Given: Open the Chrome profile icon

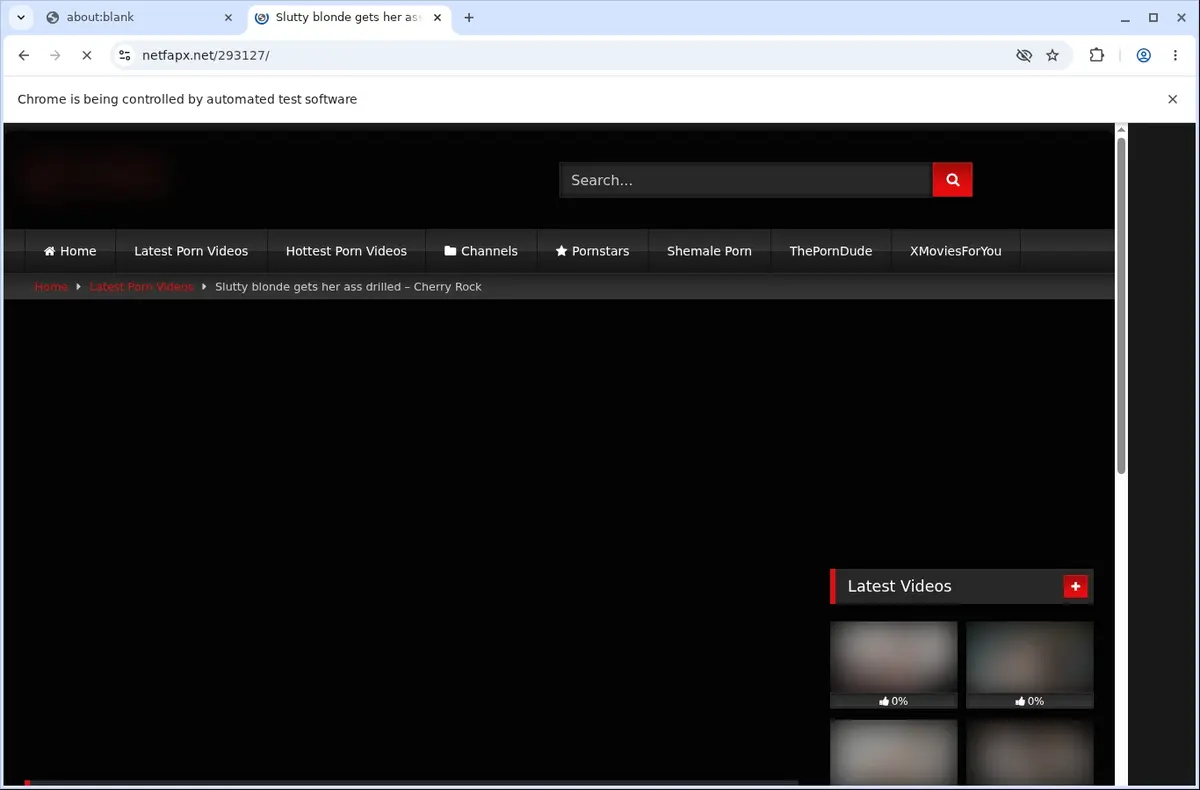Looking at the screenshot, I should (1143, 55).
